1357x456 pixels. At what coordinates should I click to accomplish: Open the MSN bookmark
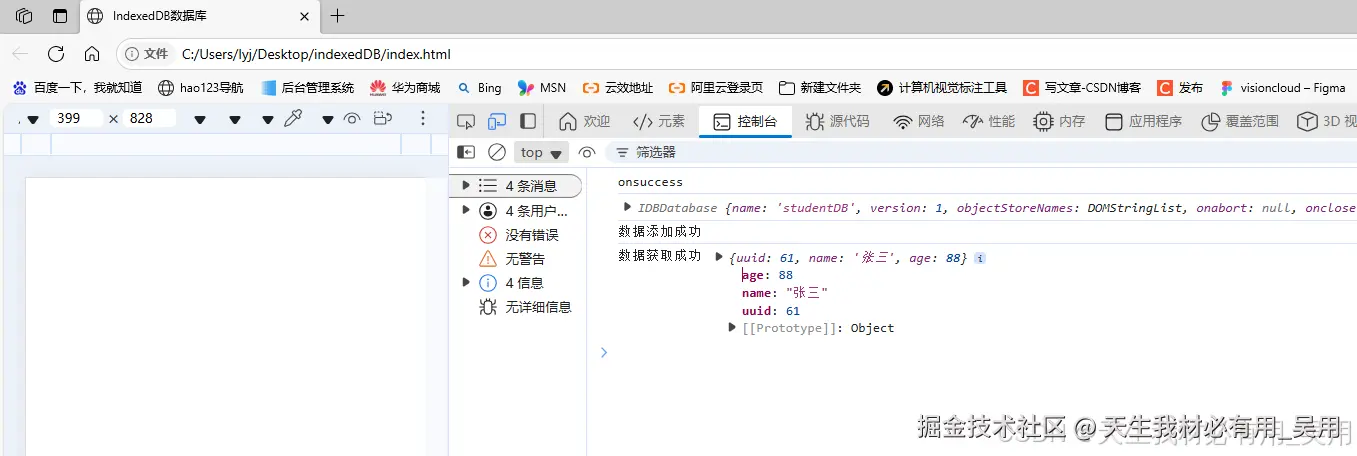point(542,88)
